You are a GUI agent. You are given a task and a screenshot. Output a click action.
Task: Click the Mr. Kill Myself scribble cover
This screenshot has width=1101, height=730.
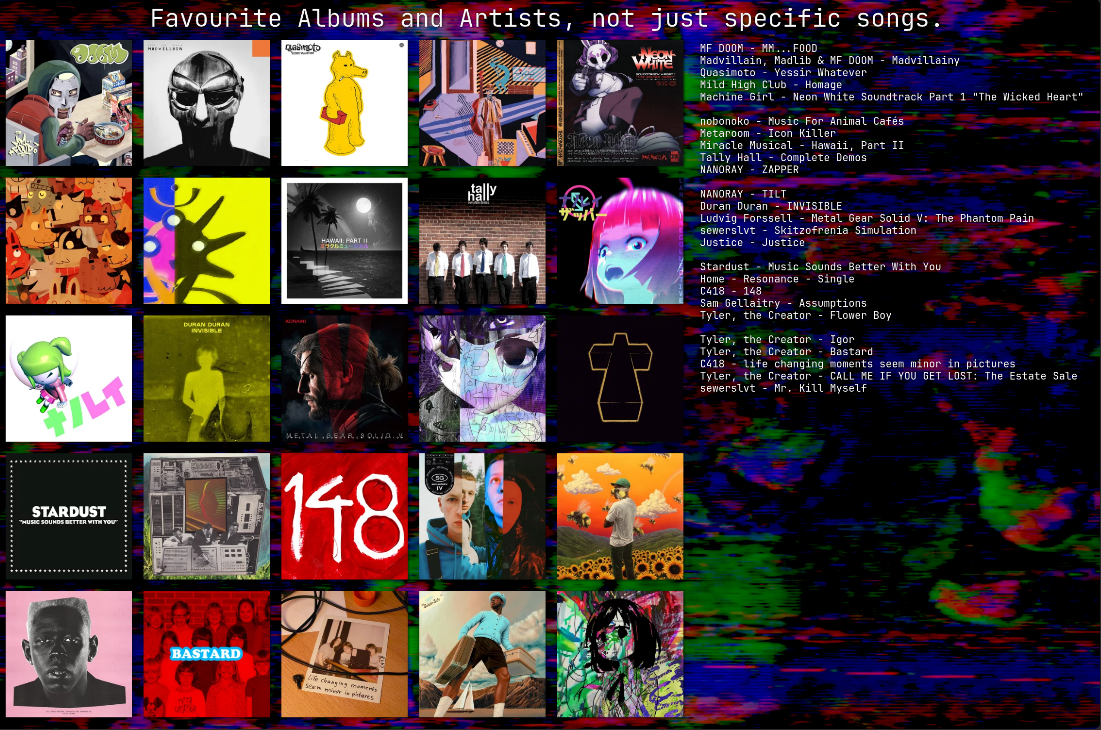coord(620,653)
